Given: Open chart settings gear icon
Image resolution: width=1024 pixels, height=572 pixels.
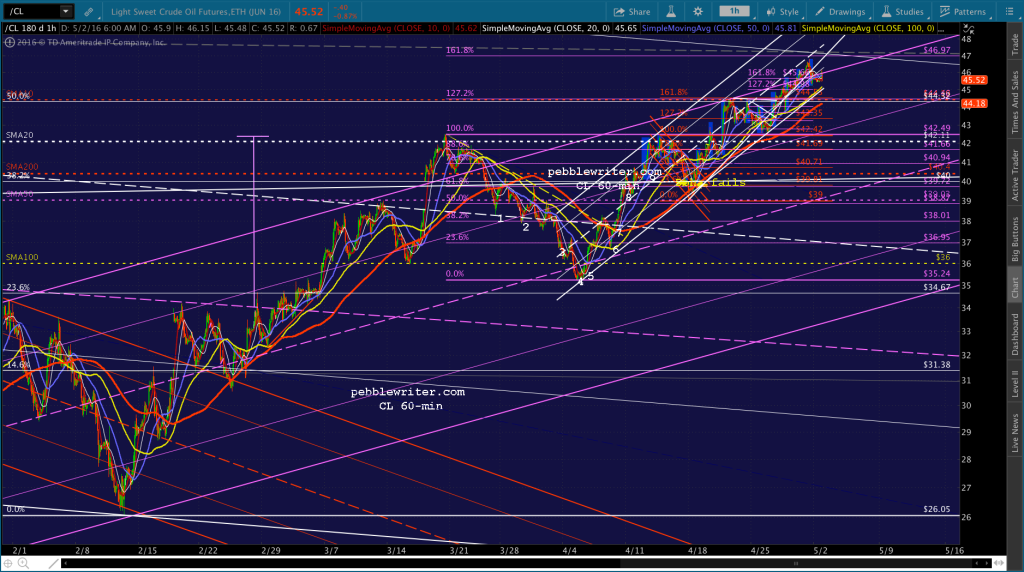Looking at the screenshot, I should [x=698, y=12].
